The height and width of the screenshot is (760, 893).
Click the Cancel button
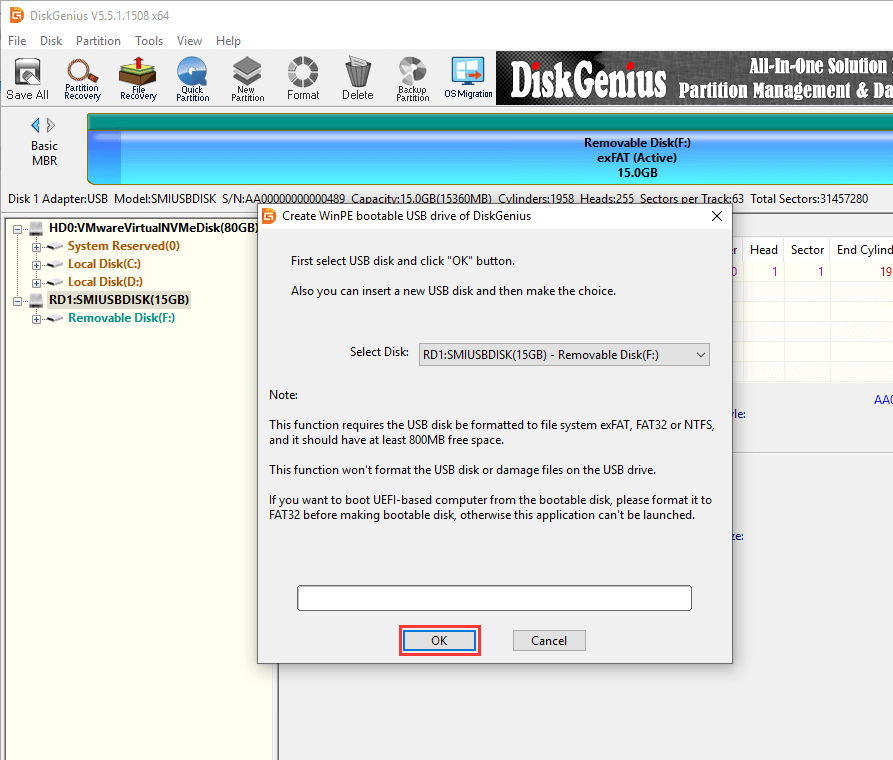(x=549, y=641)
